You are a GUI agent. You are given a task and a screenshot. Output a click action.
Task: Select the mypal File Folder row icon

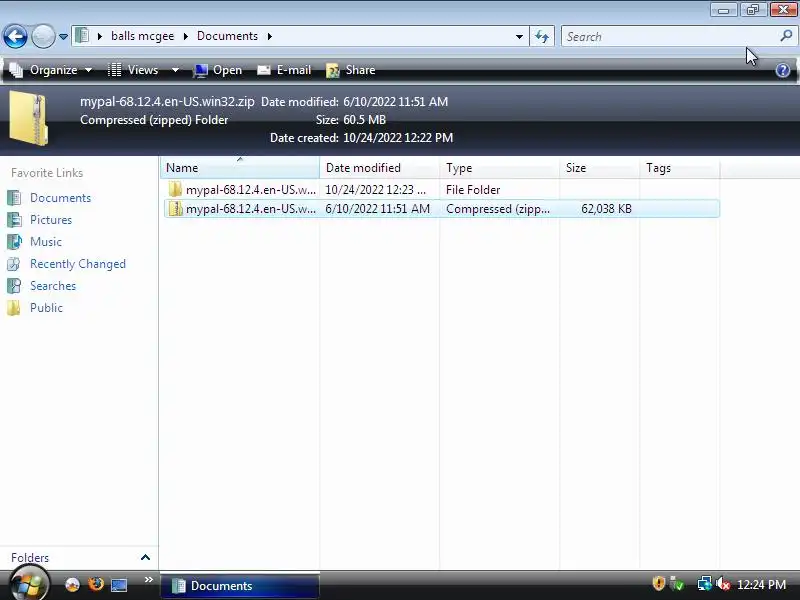(175, 189)
